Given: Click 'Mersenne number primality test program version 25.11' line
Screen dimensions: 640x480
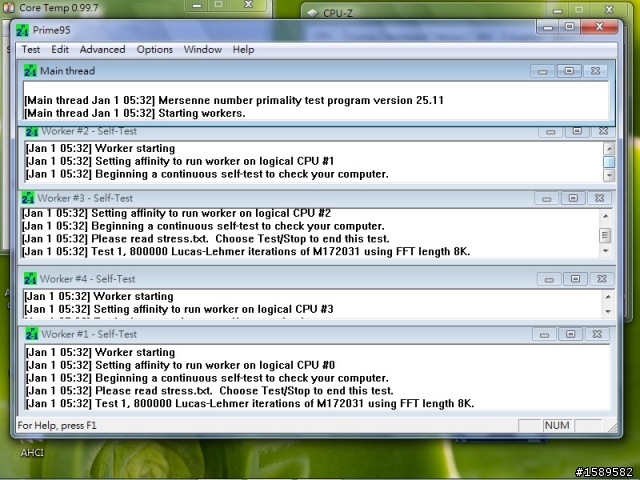Looking at the screenshot, I should 234,100.
